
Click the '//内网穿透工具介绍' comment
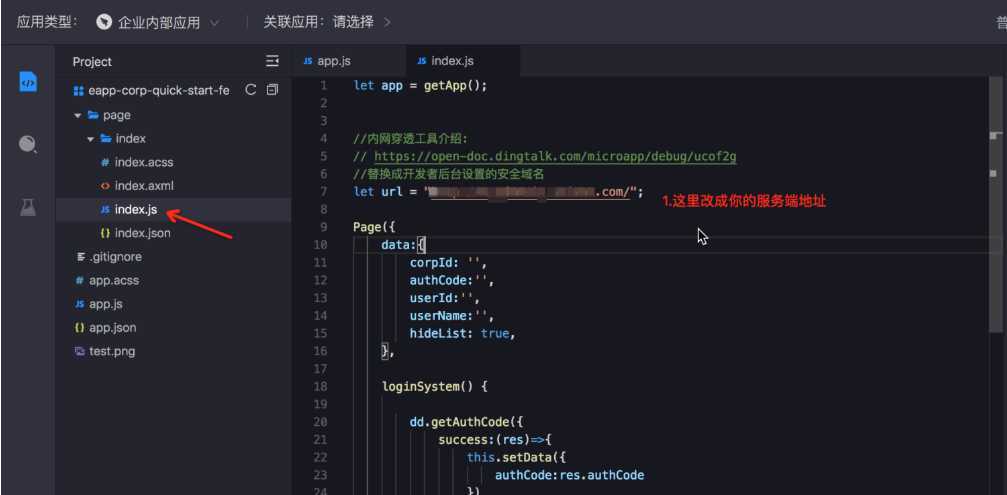click(x=412, y=139)
